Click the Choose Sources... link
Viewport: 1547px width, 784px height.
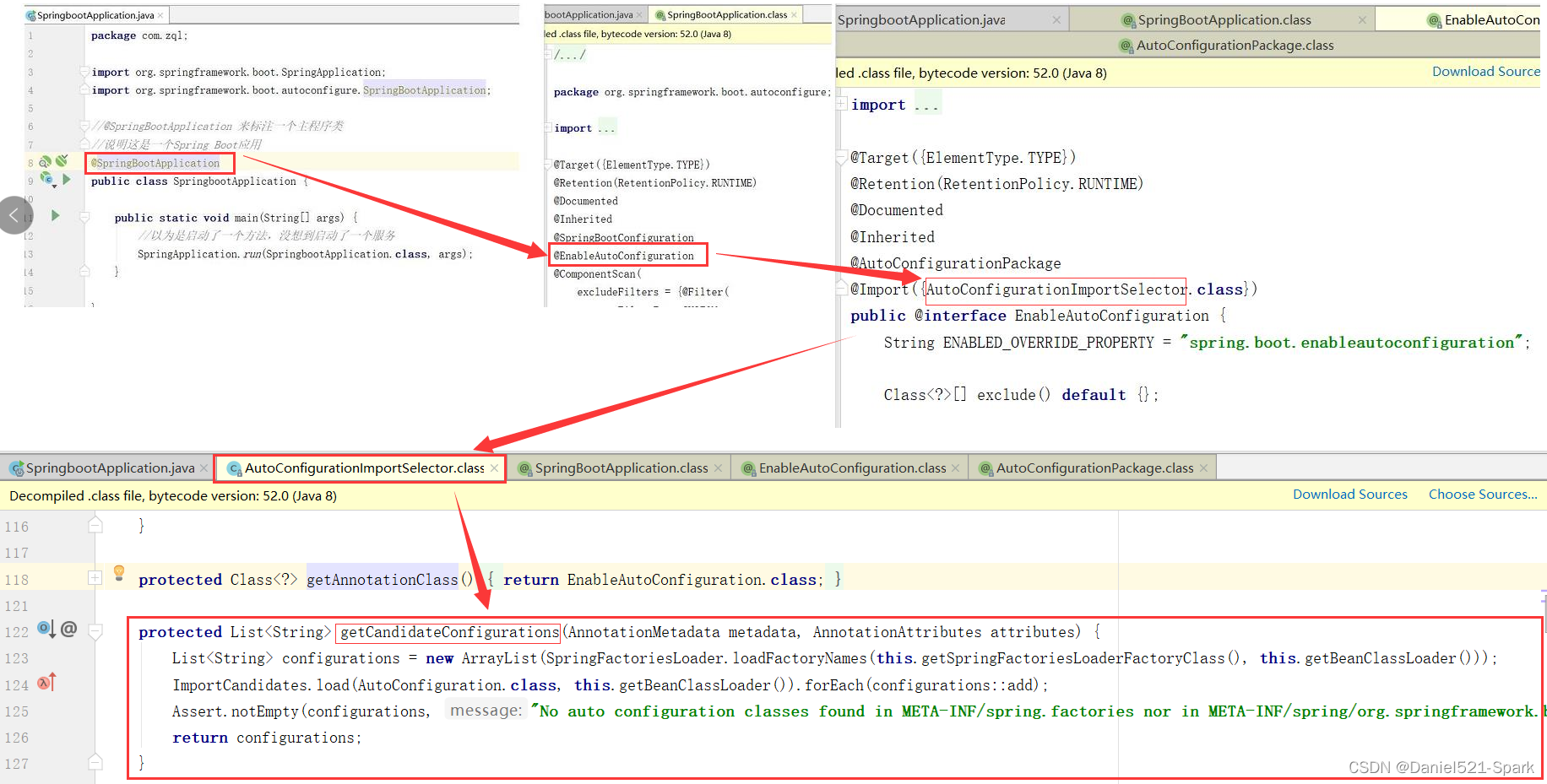click(1483, 495)
